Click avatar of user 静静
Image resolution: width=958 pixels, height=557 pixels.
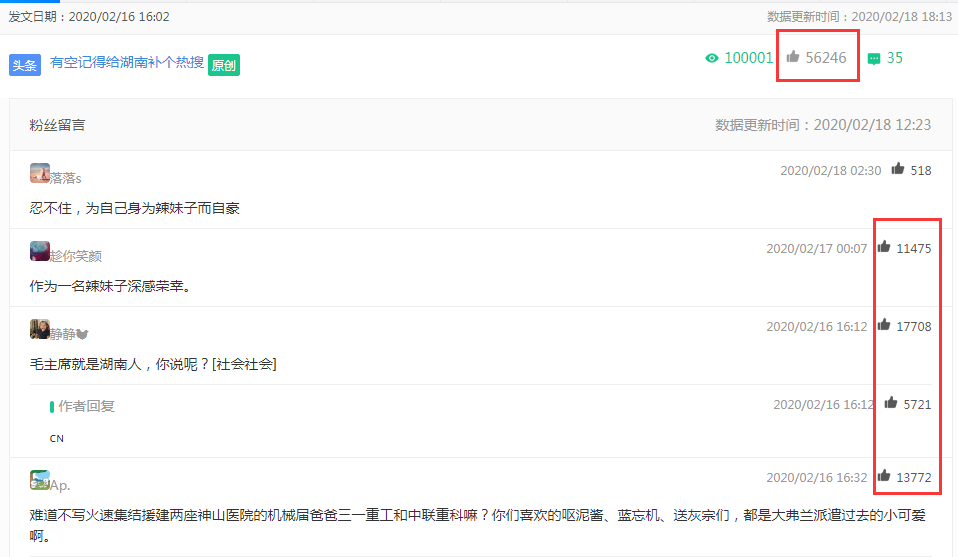(40, 329)
